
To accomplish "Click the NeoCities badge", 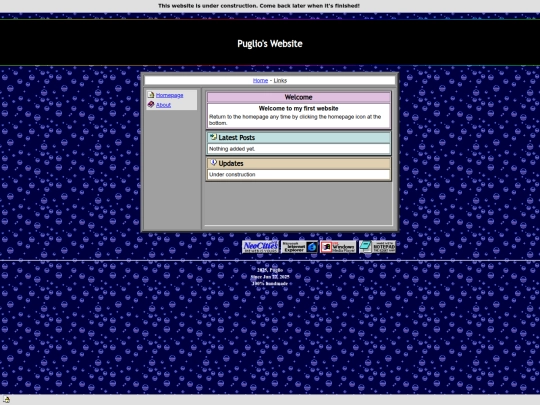I will (260, 247).
